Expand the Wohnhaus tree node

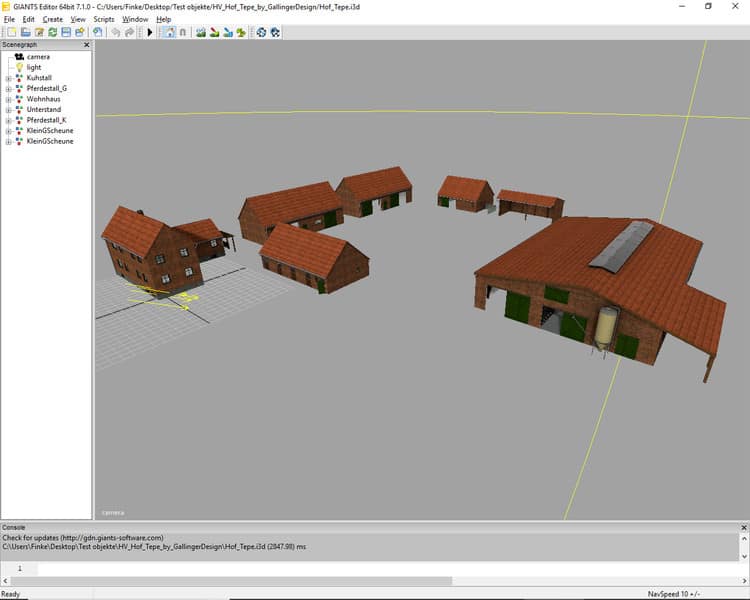point(8,99)
